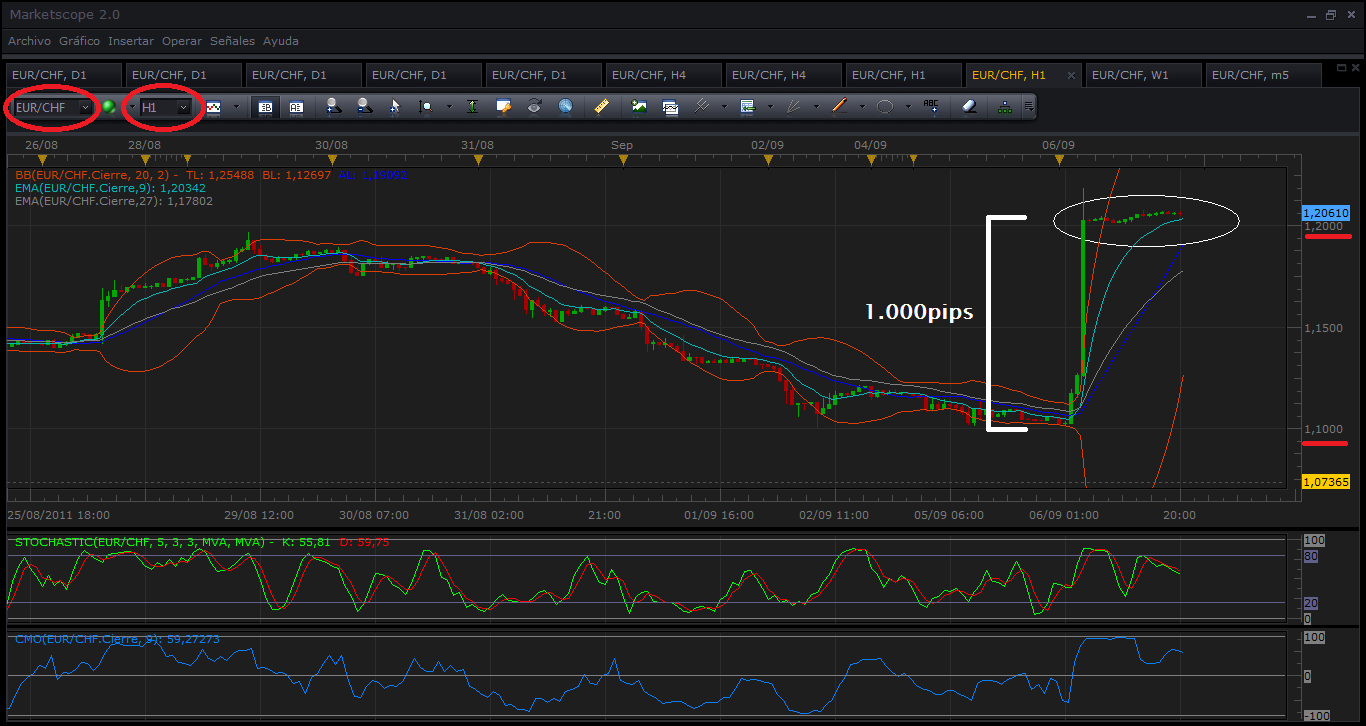The width and height of the screenshot is (1366, 726).
Task: Click the yellow 1,07365 price tag
Action: (x=1326, y=482)
